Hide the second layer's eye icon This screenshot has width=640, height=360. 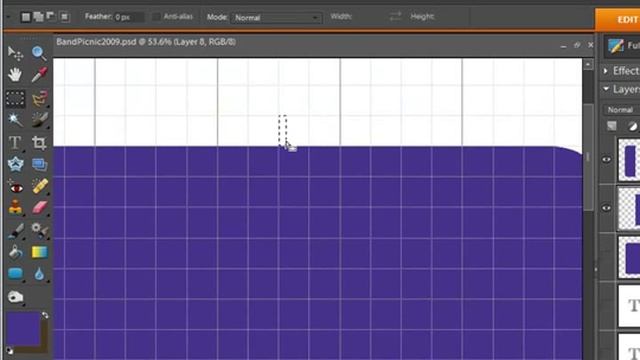(x=607, y=208)
